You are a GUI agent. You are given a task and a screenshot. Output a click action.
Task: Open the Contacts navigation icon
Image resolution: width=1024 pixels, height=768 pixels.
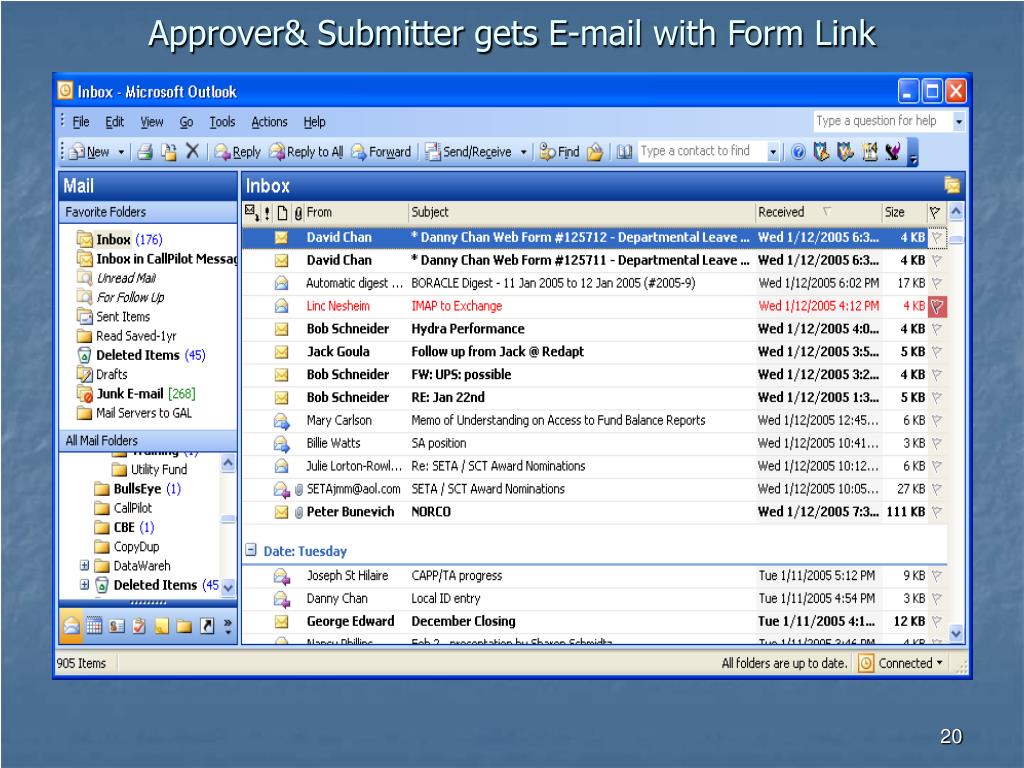117,626
